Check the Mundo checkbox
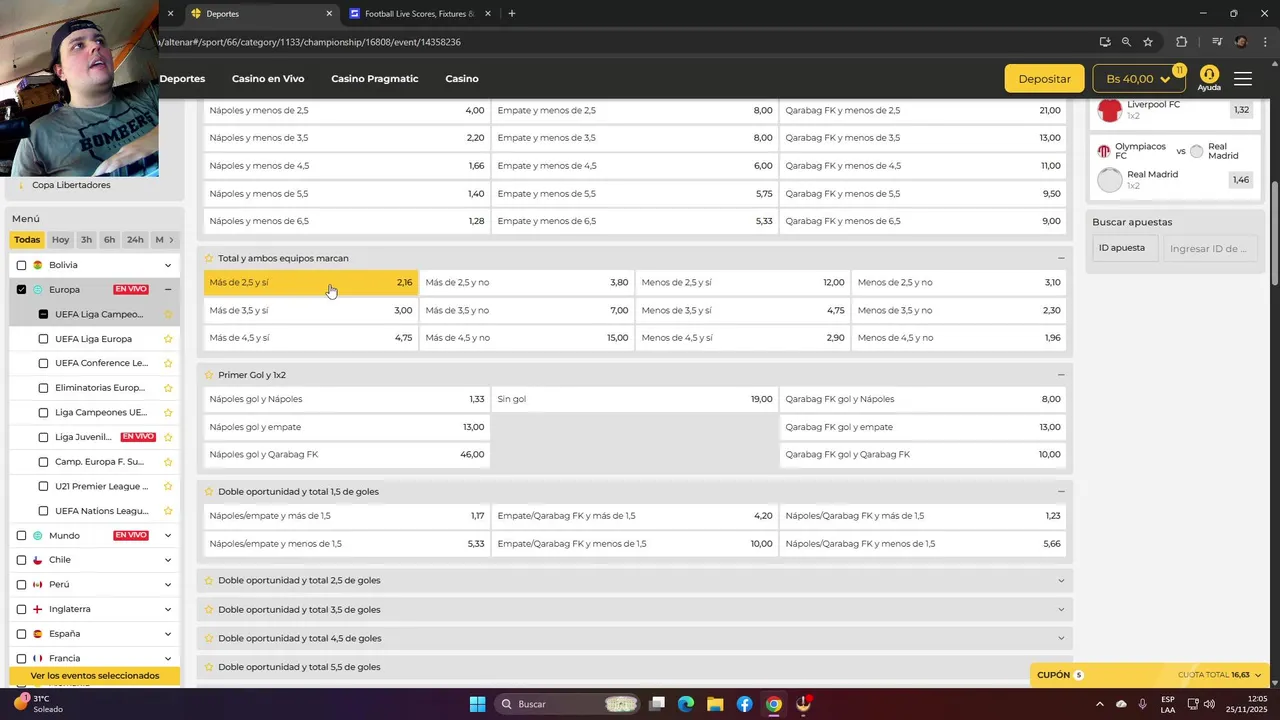1280x720 pixels. [21, 536]
